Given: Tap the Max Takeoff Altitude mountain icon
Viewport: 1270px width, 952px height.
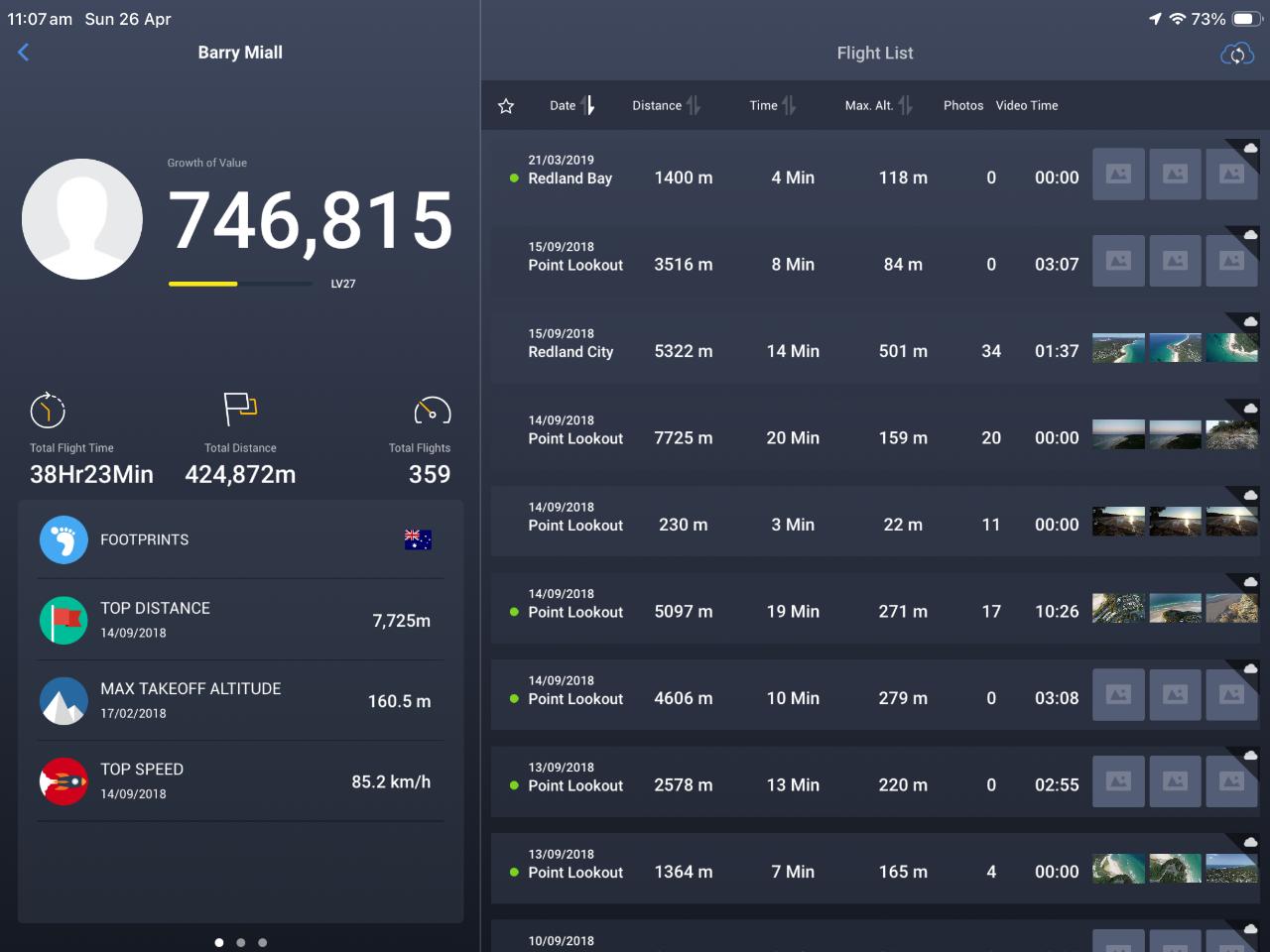Looking at the screenshot, I should tap(63, 701).
